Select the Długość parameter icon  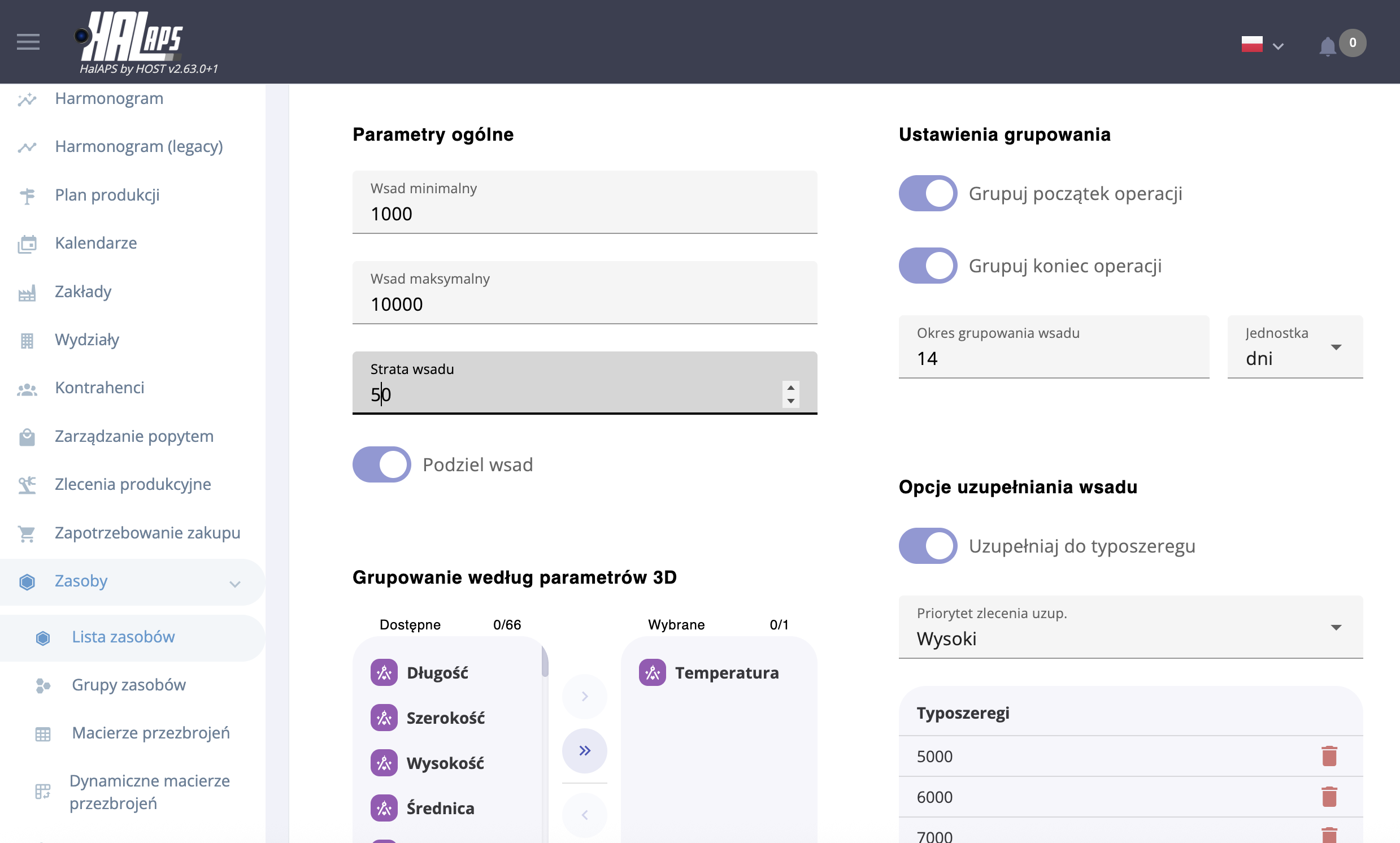(384, 673)
